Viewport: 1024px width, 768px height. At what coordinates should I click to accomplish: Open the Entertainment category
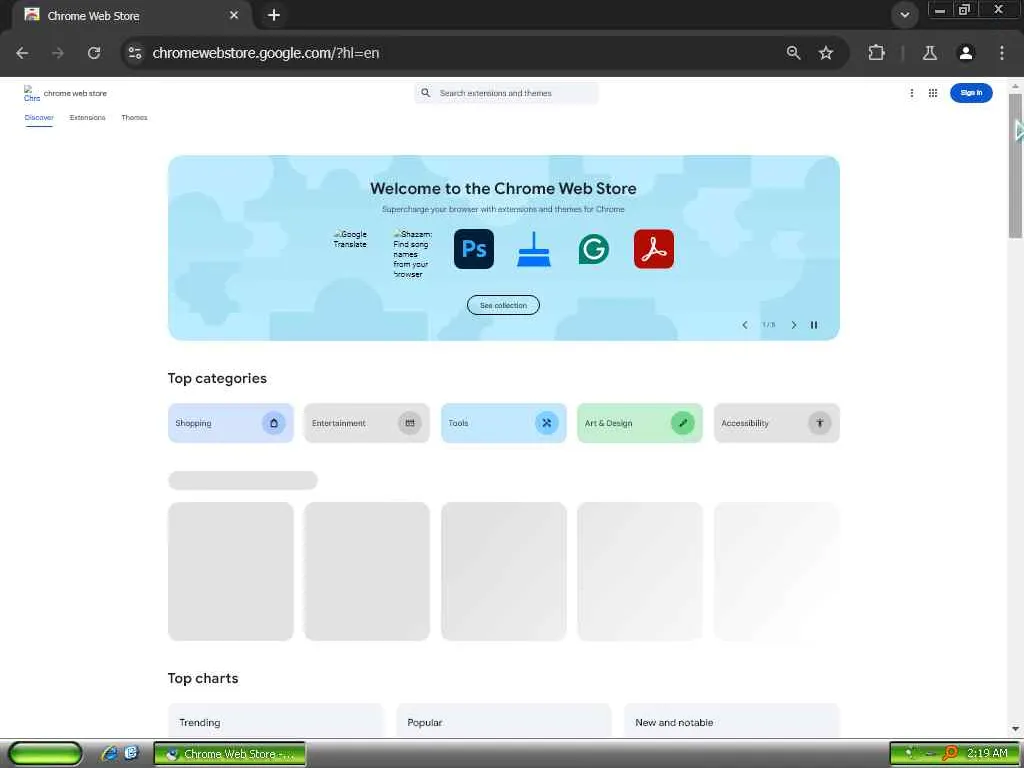pyautogui.click(x=367, y=423)
